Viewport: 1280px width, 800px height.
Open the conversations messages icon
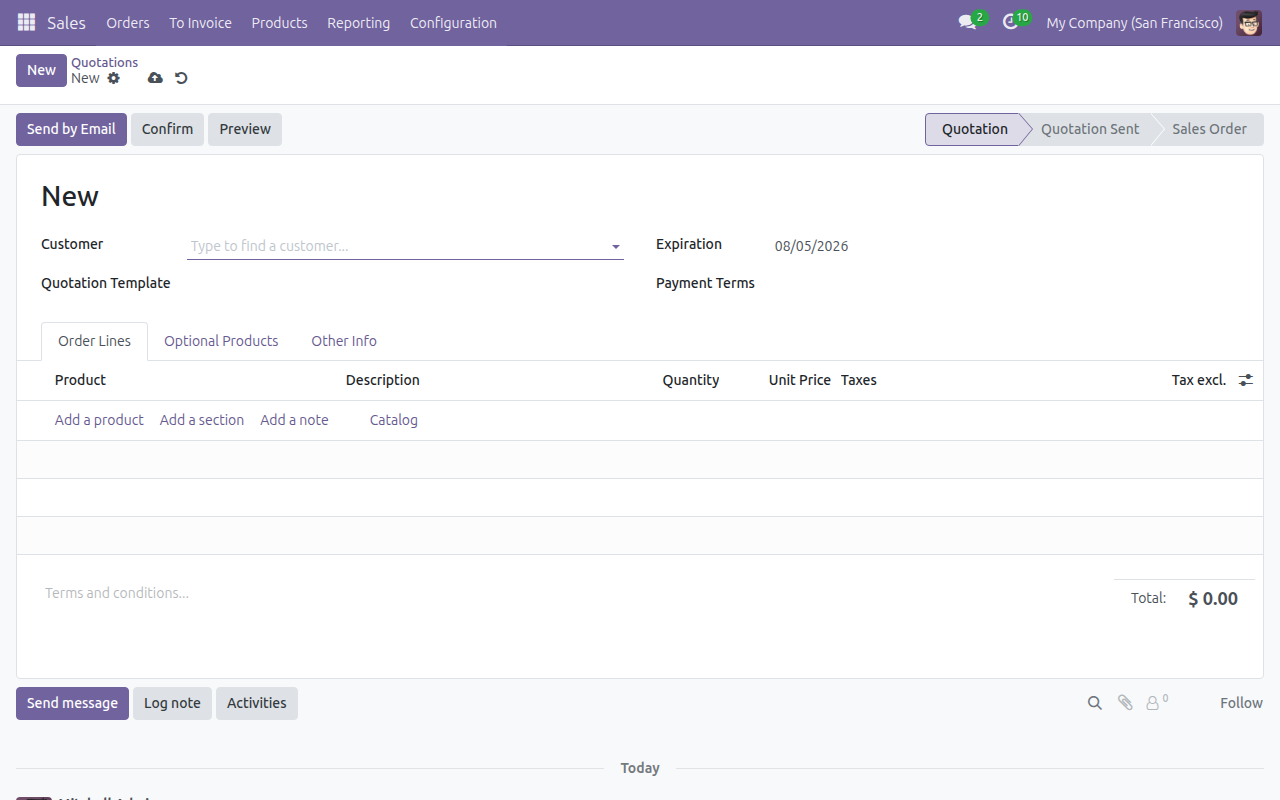click(967, 22)
